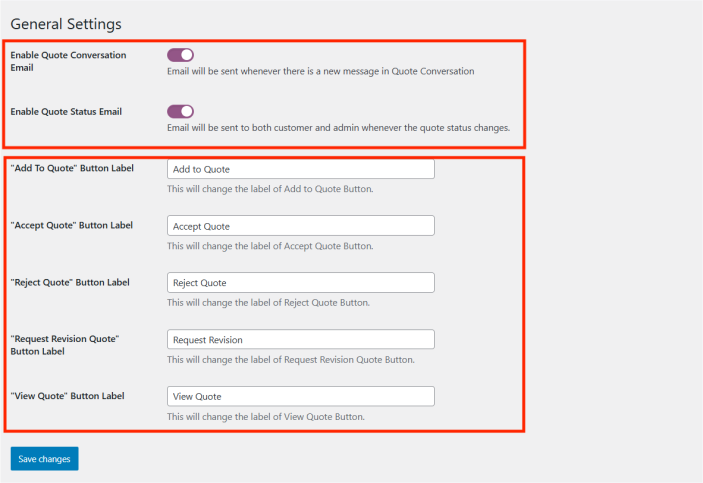Click the "Enable Quote Status Email" label
703x483 pixels.
[66, 111]
